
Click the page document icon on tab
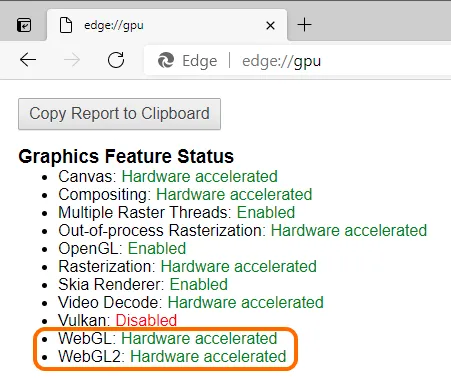tap(66, 25)
